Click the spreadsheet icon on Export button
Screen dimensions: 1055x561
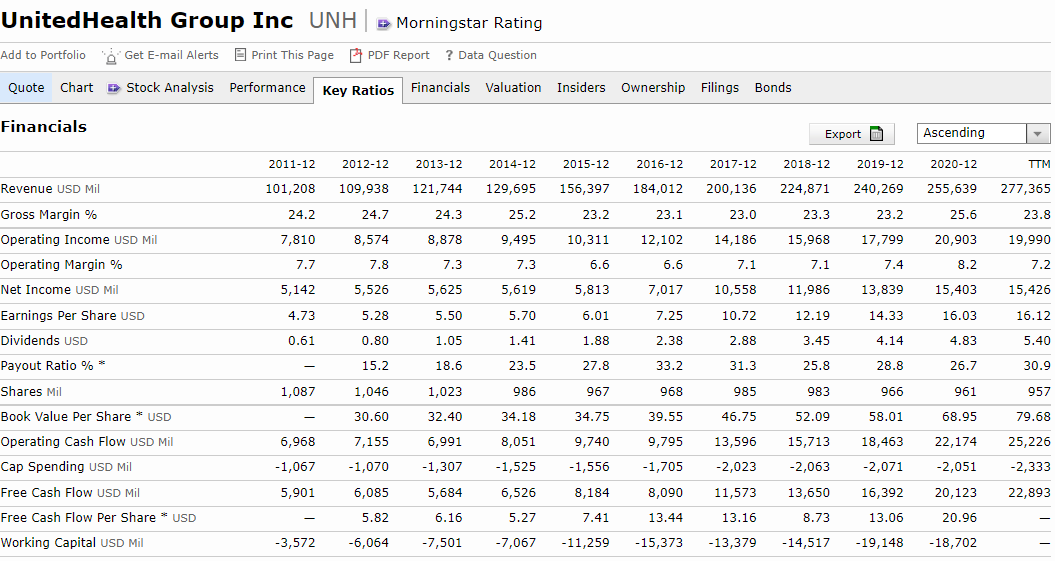coord(876,134)
